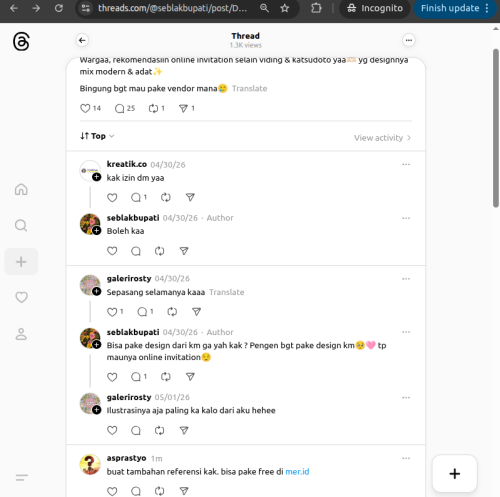Screen dimensions: 500x497
Task: Open View activity
Action: coord(382,138)
